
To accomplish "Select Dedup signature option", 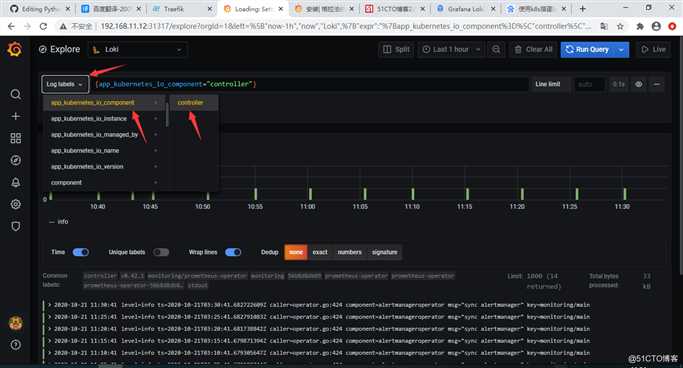I will 384,252.
